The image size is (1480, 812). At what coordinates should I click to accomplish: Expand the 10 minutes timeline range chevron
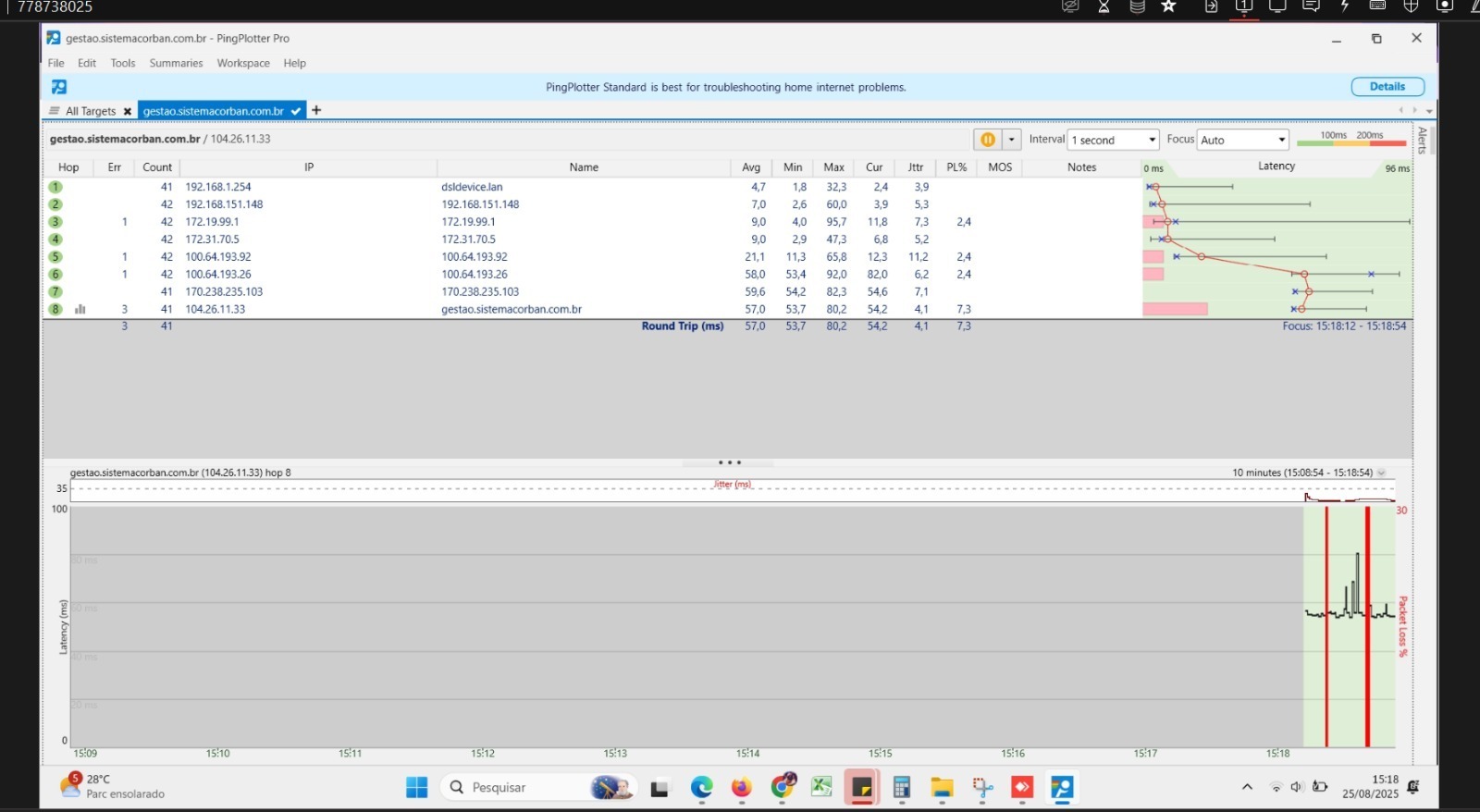[1381, 473]
